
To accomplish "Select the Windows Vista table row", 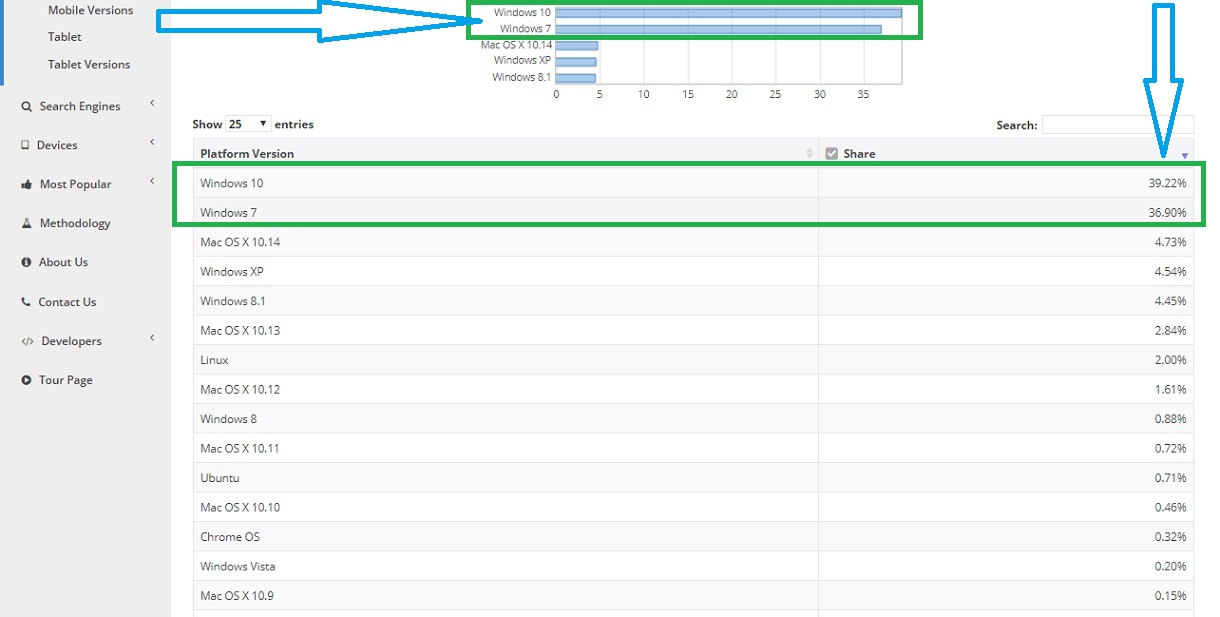I will point(693,566).
